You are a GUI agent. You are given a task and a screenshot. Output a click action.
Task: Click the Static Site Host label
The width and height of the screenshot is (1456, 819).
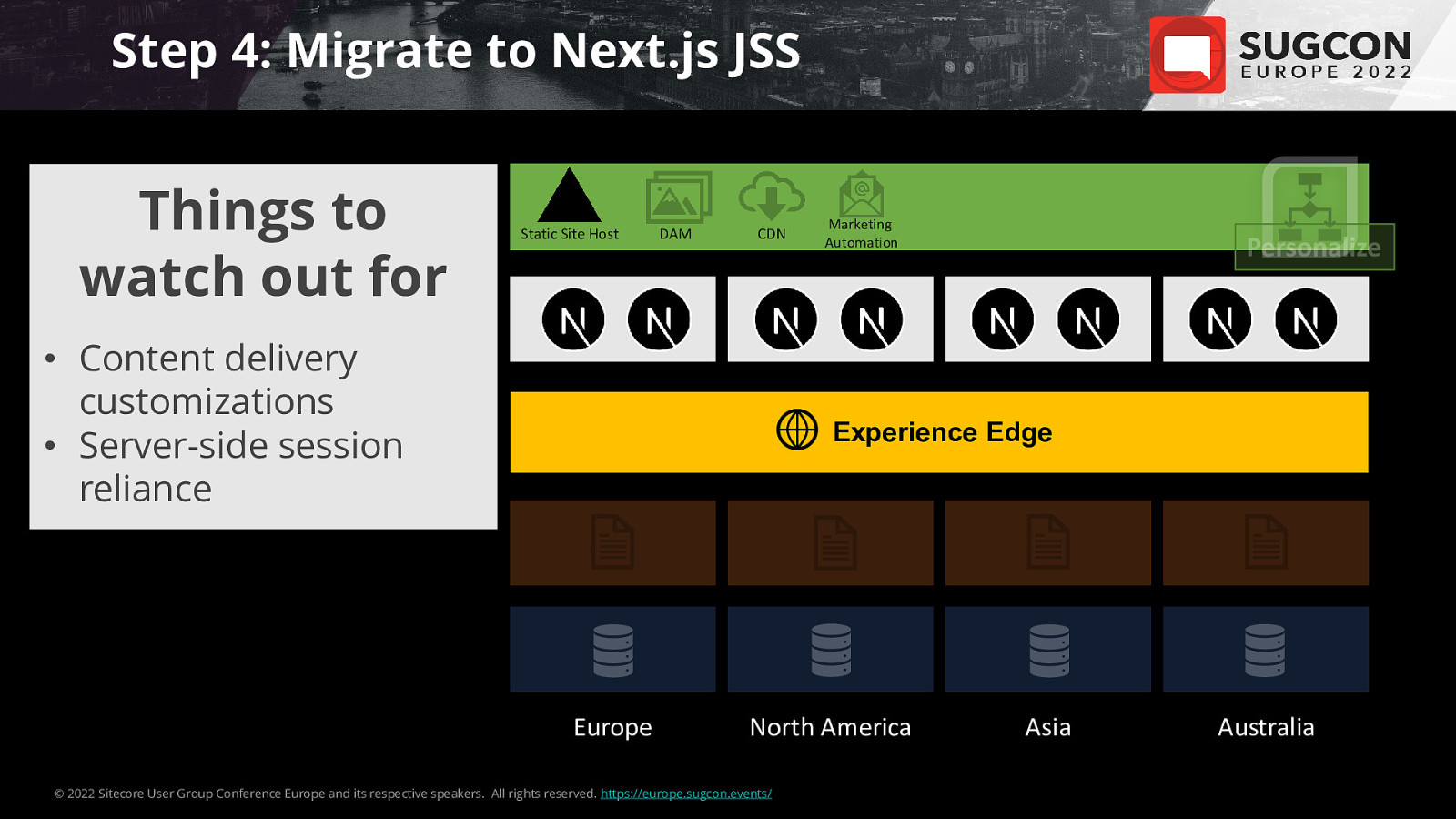[570, 234]
